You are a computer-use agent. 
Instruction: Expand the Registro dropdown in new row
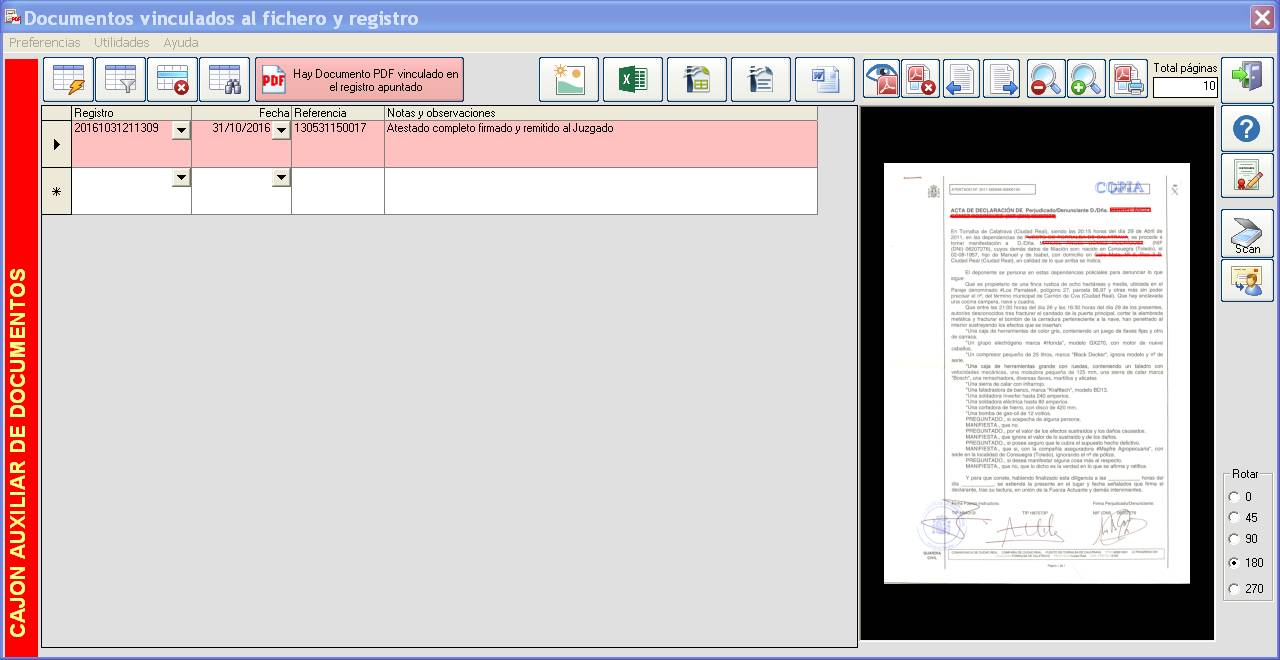pyautogui.click(x=181, y=177)
